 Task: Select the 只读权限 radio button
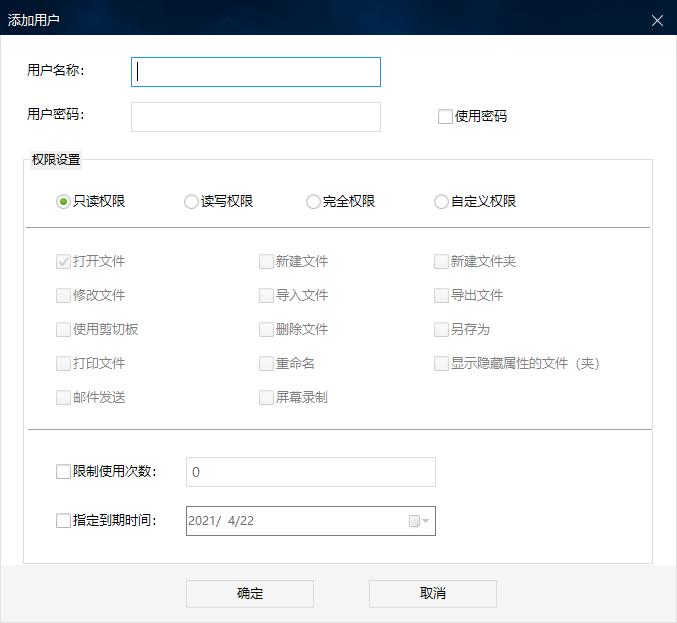click(63, 202)
